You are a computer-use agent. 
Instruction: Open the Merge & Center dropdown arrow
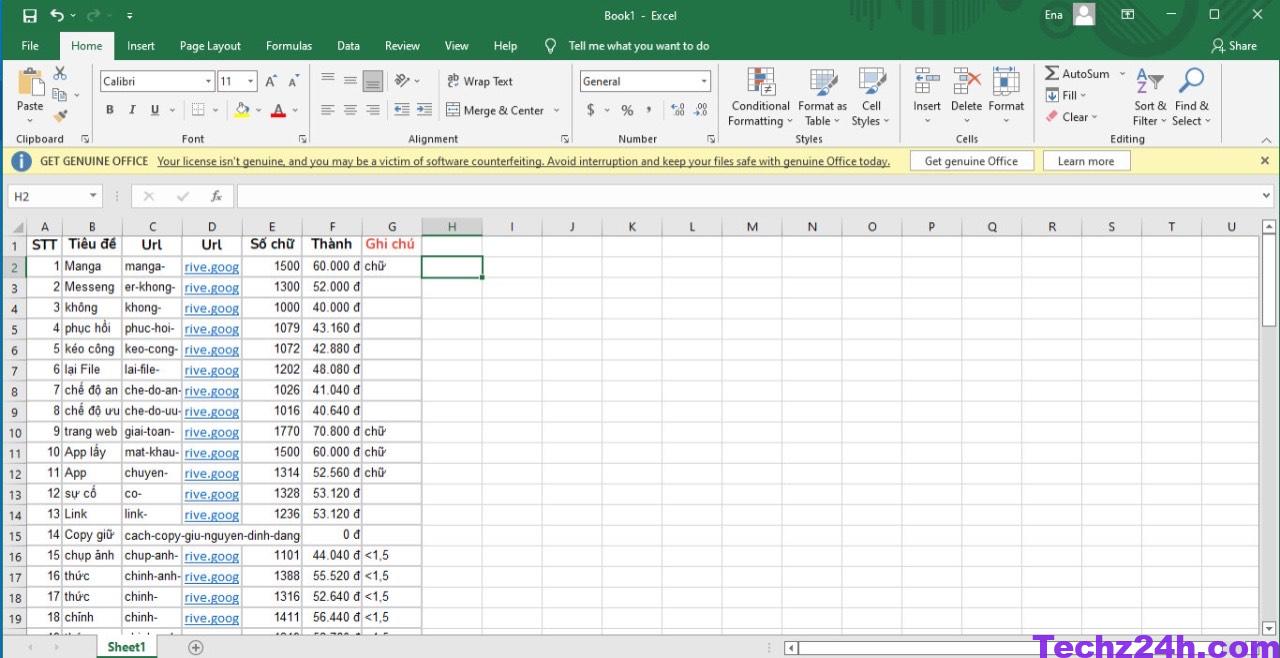557,110
